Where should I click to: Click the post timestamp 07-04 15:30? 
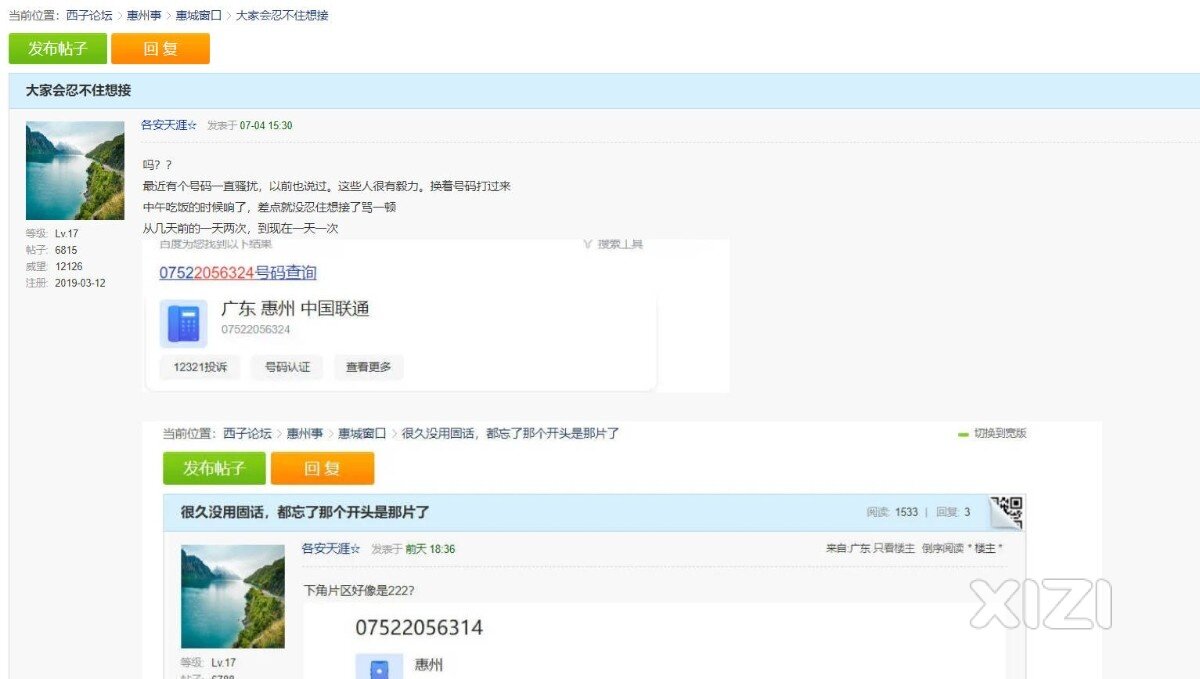coord(266,126)
